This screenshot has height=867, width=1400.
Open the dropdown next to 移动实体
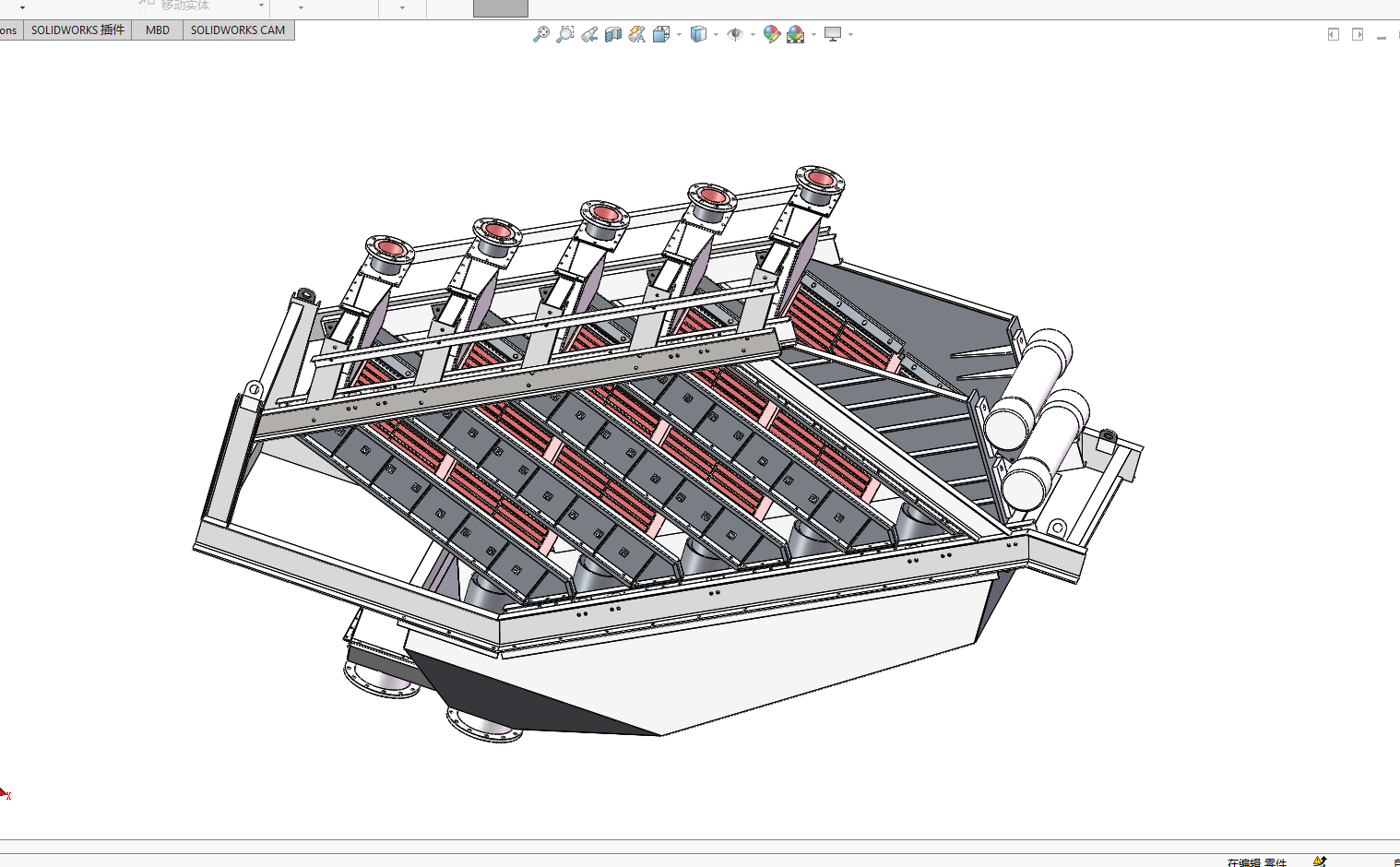pyautogui.click(x=262, y=6)
